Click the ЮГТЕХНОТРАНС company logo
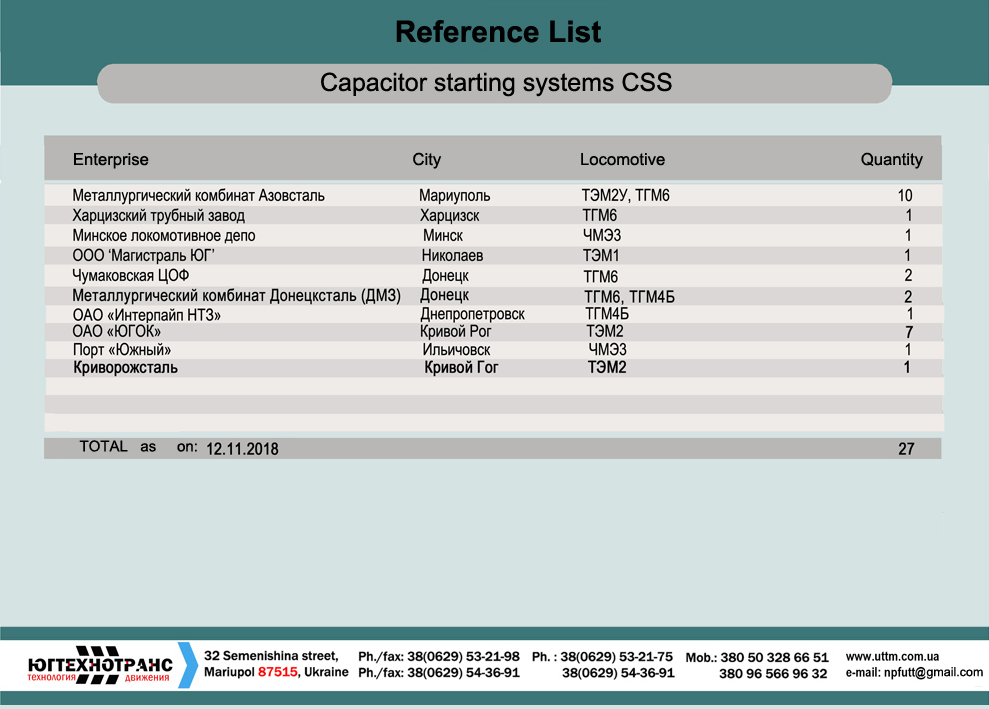Viewport: 989px width, 709px height. 100,665
